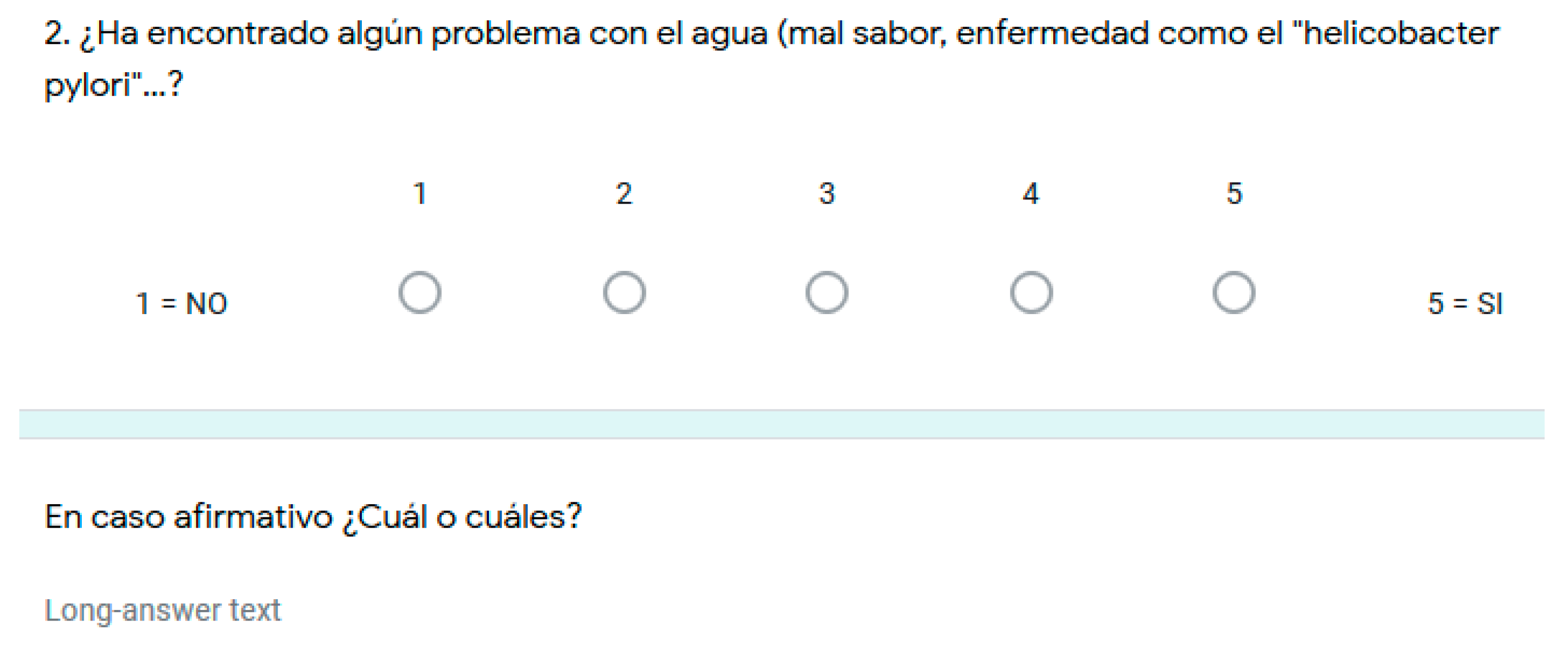Select radio button for option 2
This screenshot has width=1568, height=646.
click(x=624, y=293)
